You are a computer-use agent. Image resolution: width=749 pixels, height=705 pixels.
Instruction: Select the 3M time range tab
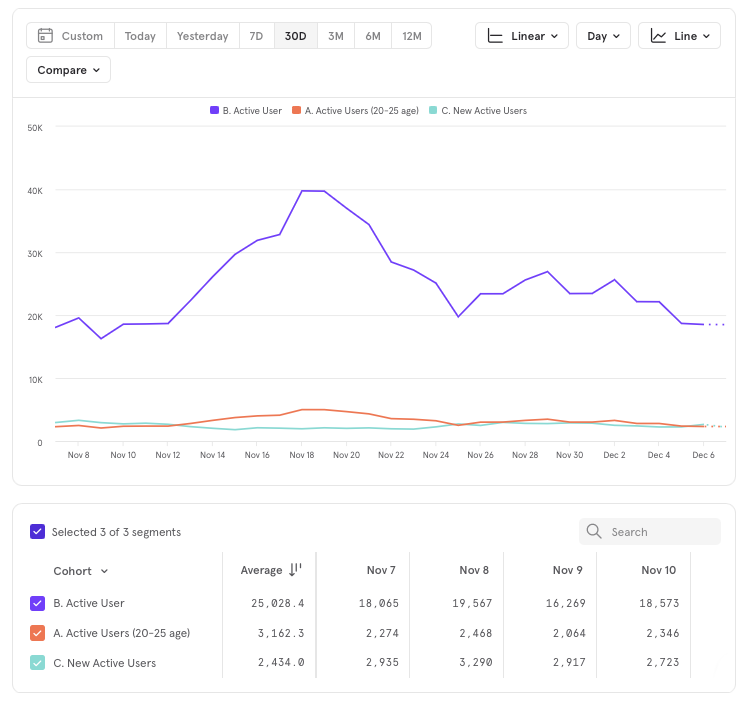pos(335,36)
